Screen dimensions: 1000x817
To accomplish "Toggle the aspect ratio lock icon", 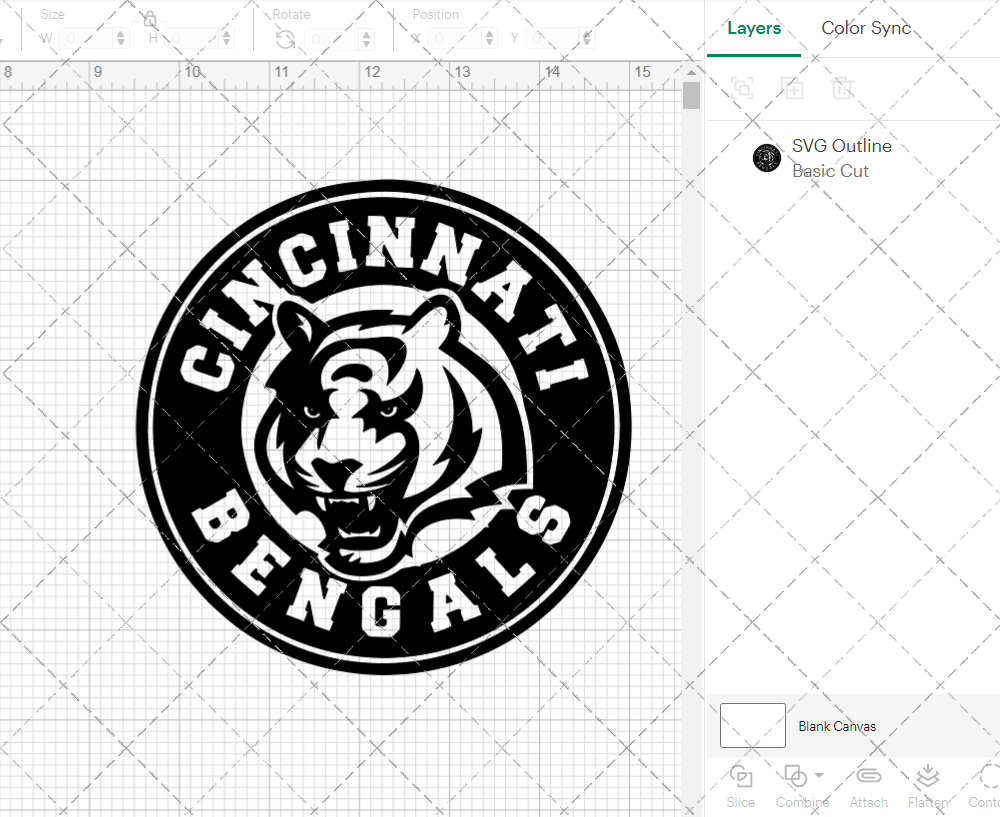I will [x=150, y=20].
